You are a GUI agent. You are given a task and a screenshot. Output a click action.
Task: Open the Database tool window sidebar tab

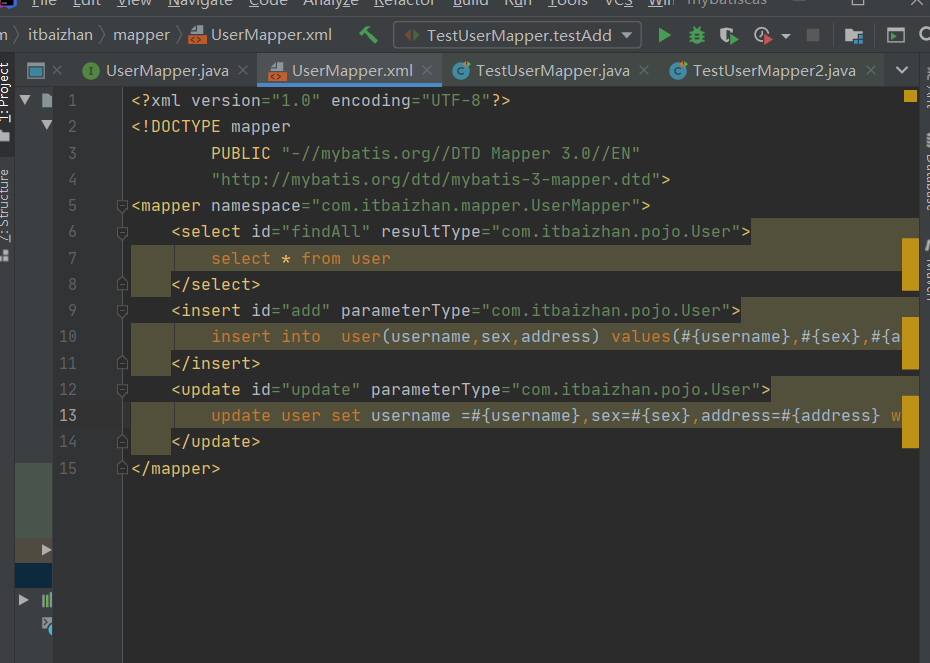(x=925, y=173)
